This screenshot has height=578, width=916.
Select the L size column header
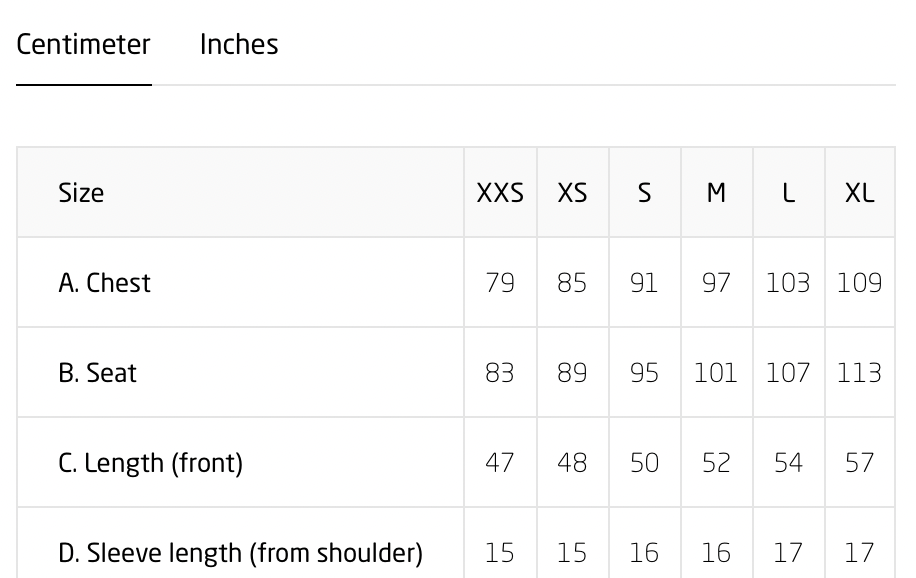pos(788,193)
